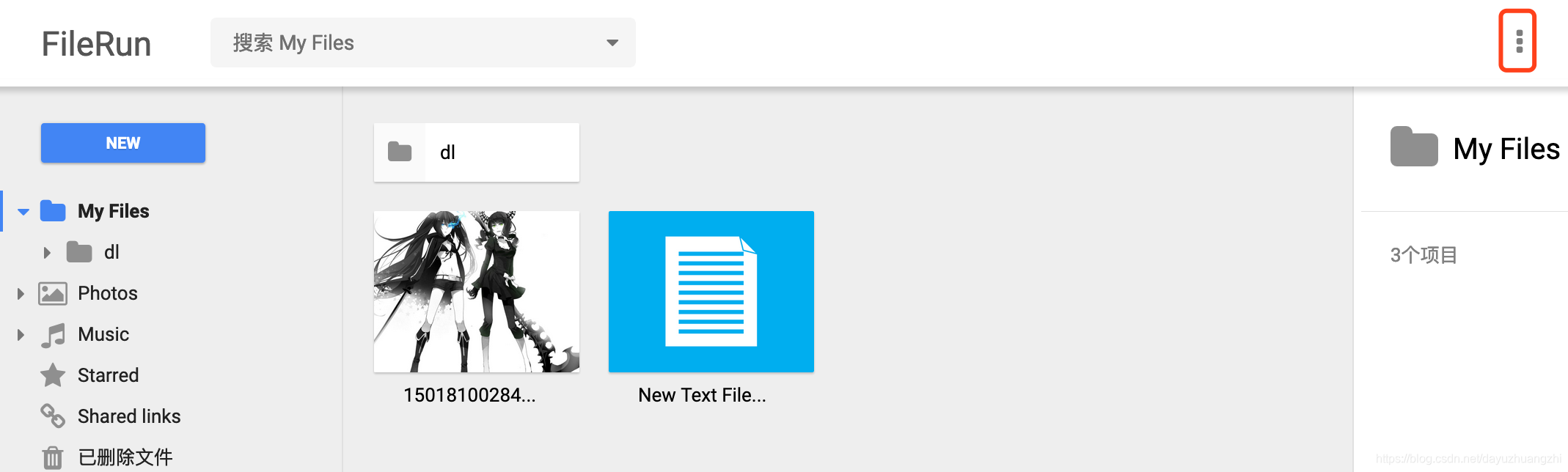Click My Files folder icon in details panel

(x=1414, y=147)
